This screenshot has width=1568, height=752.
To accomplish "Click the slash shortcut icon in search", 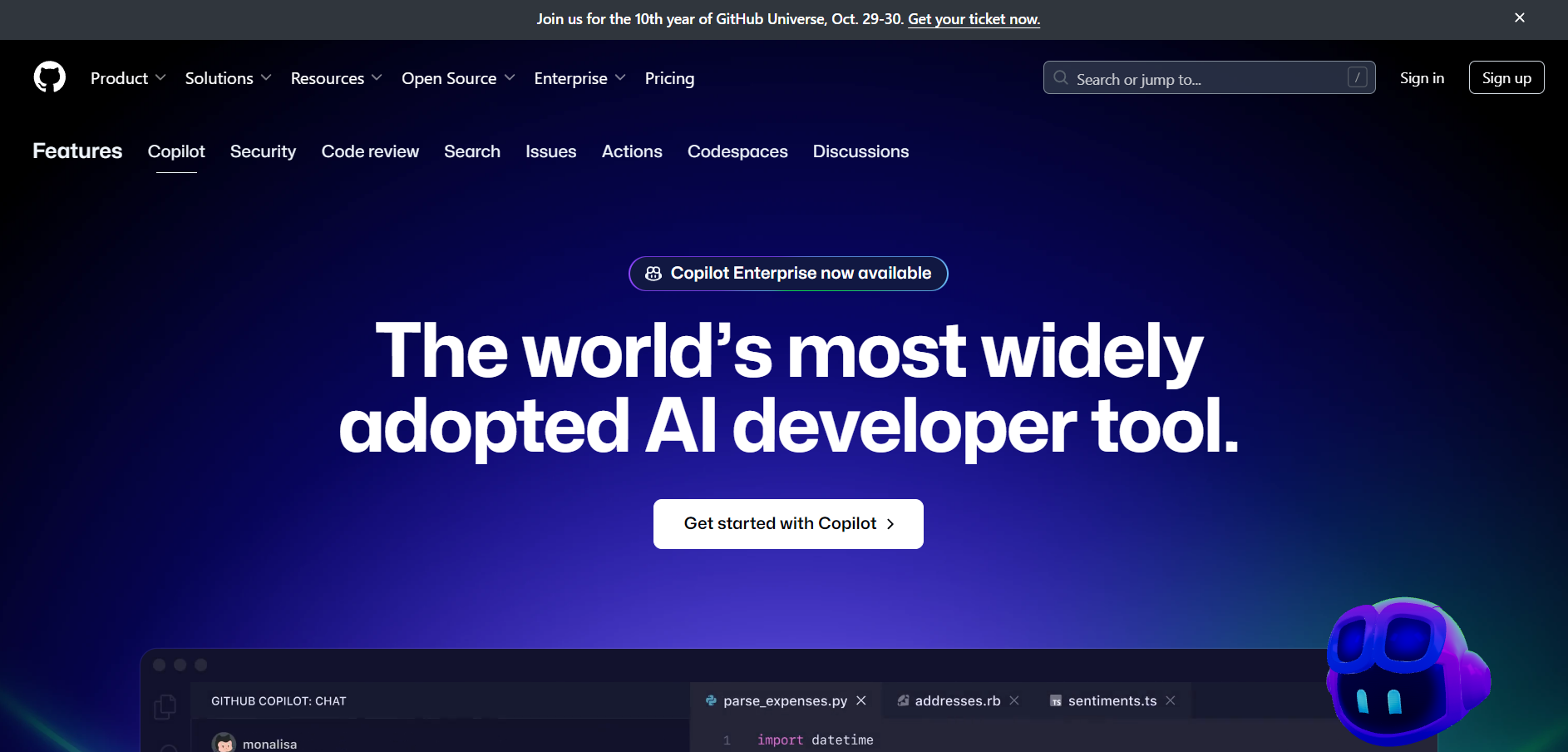I will coord(1357,77).
